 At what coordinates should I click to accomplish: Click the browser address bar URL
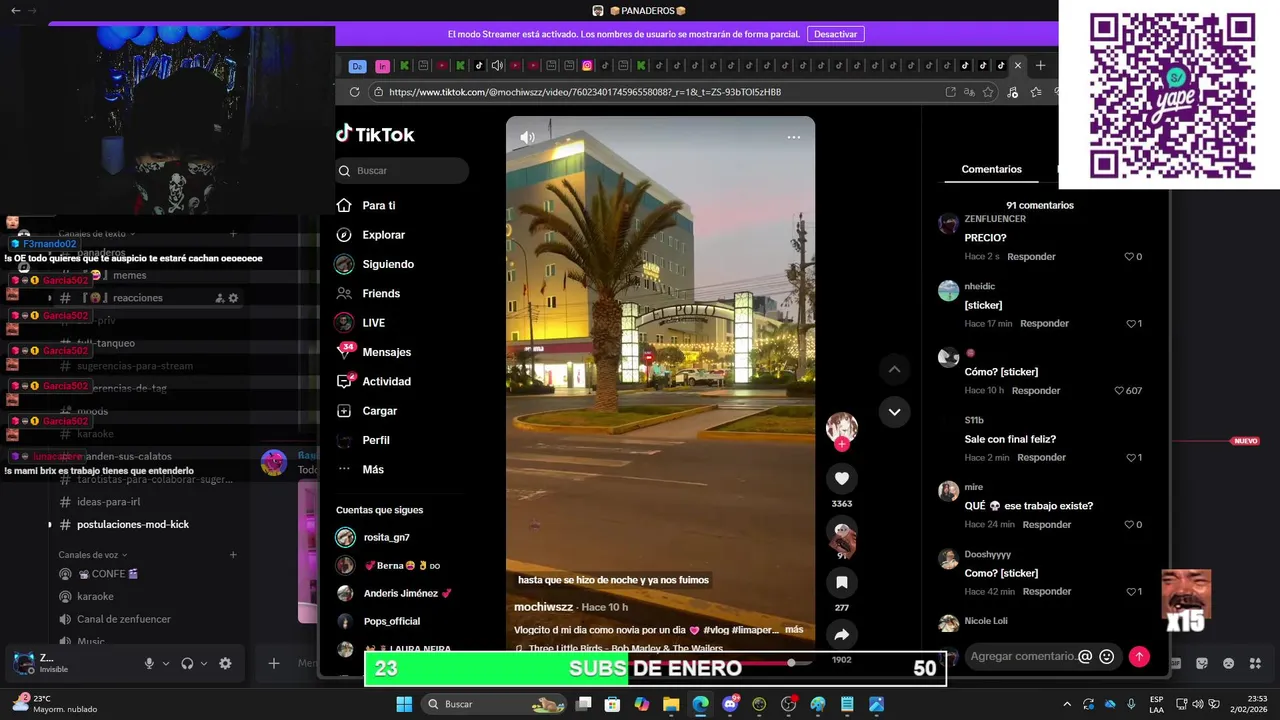(584, 92)
